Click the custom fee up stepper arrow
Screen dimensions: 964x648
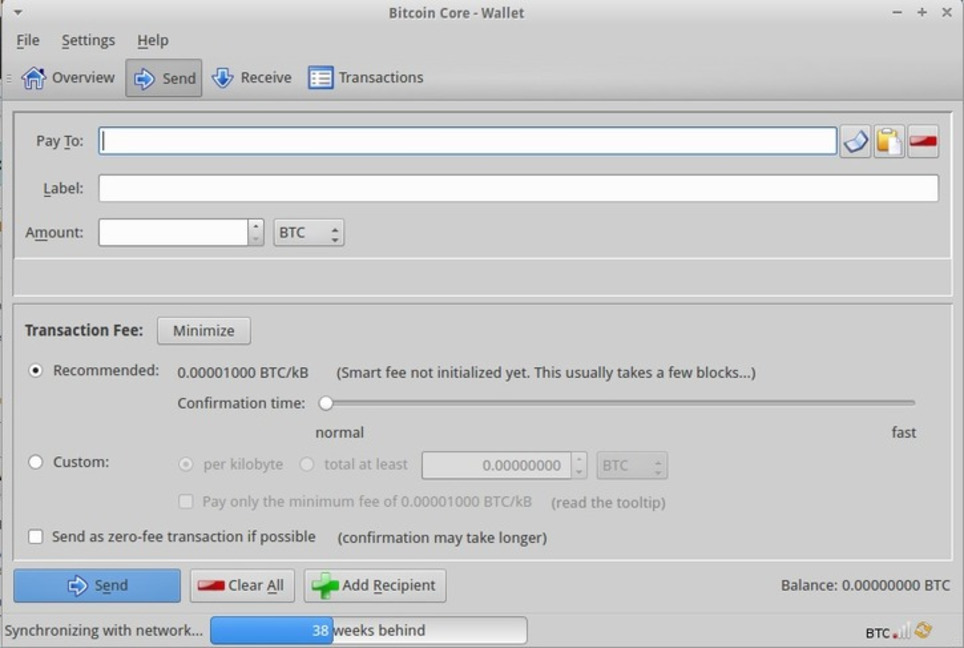tap(579, 459)
